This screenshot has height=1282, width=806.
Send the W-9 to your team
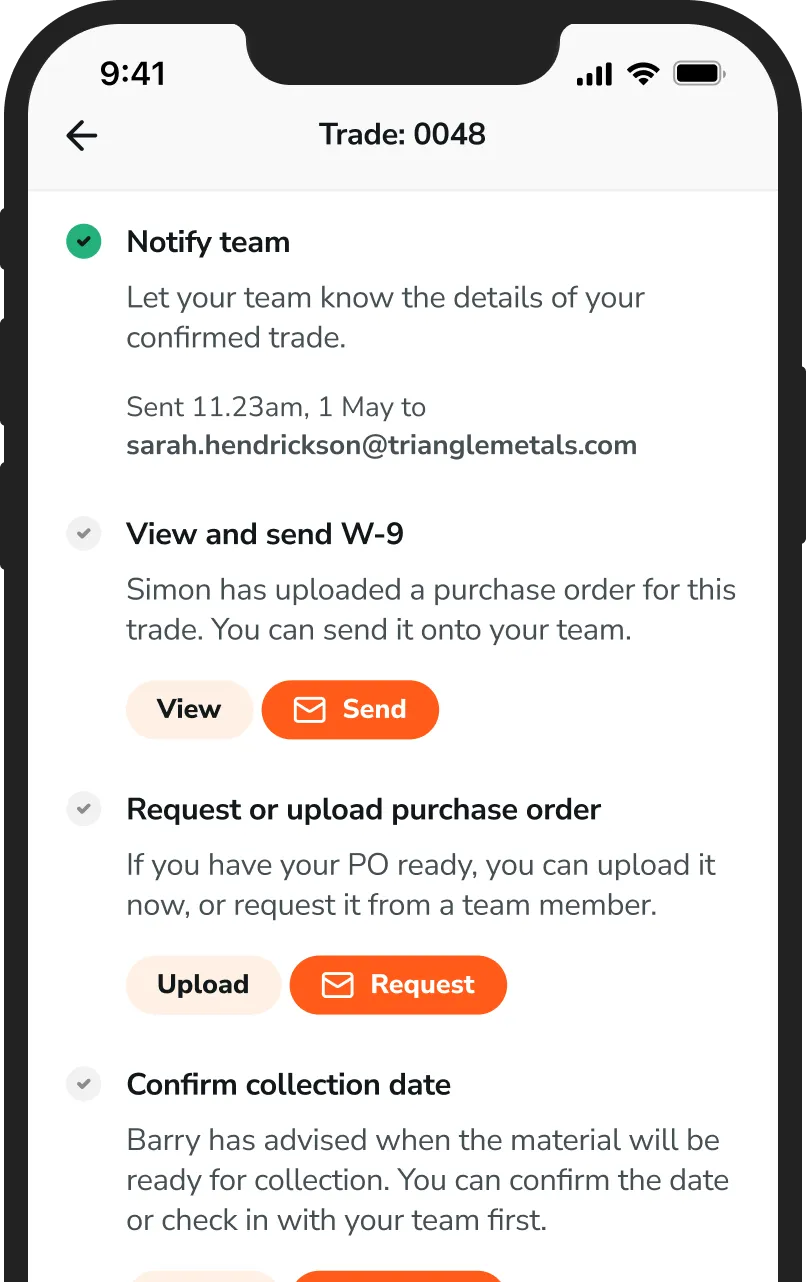coord(350,710)
